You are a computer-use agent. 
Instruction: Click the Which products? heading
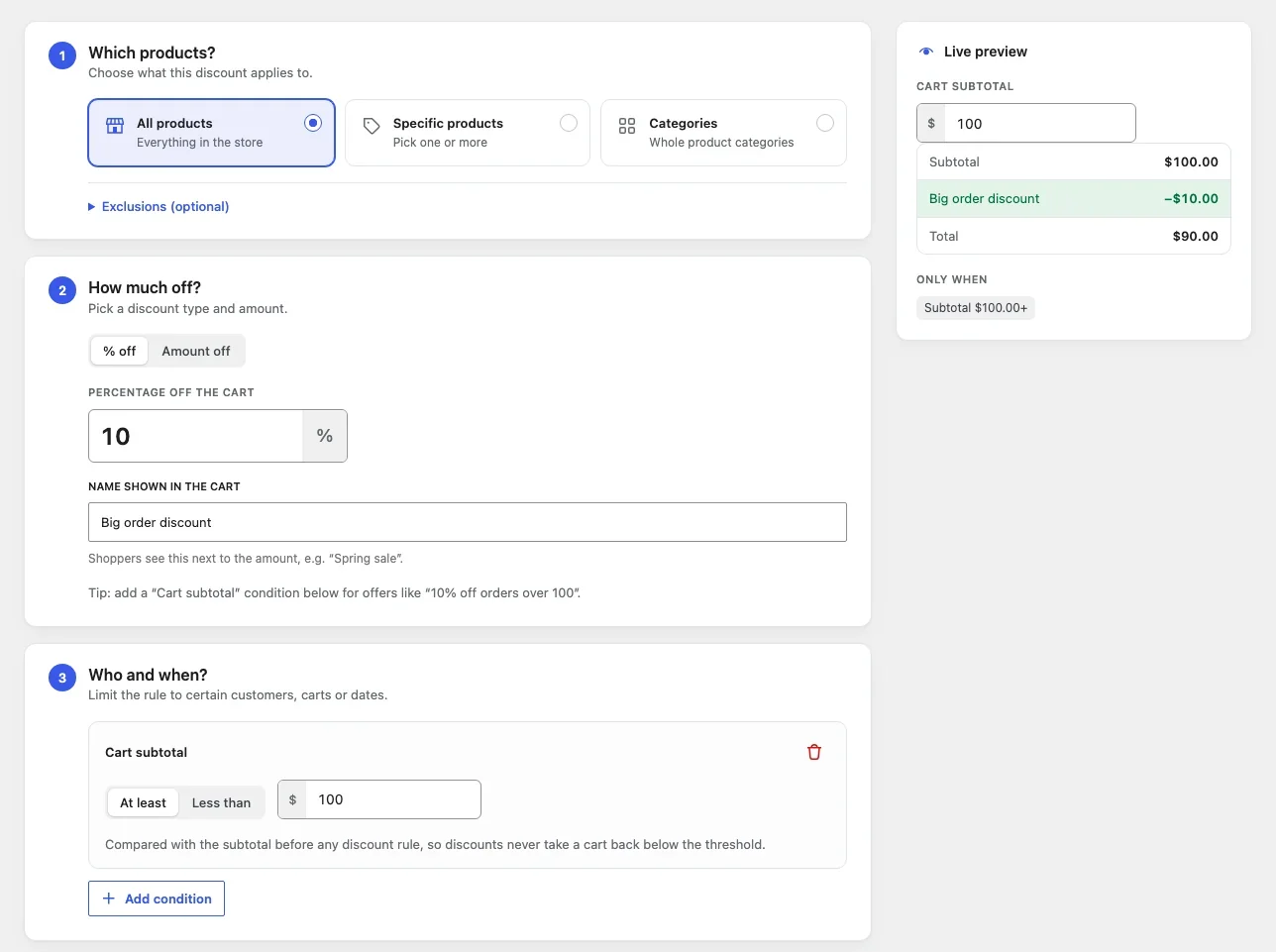click(152, 53)
